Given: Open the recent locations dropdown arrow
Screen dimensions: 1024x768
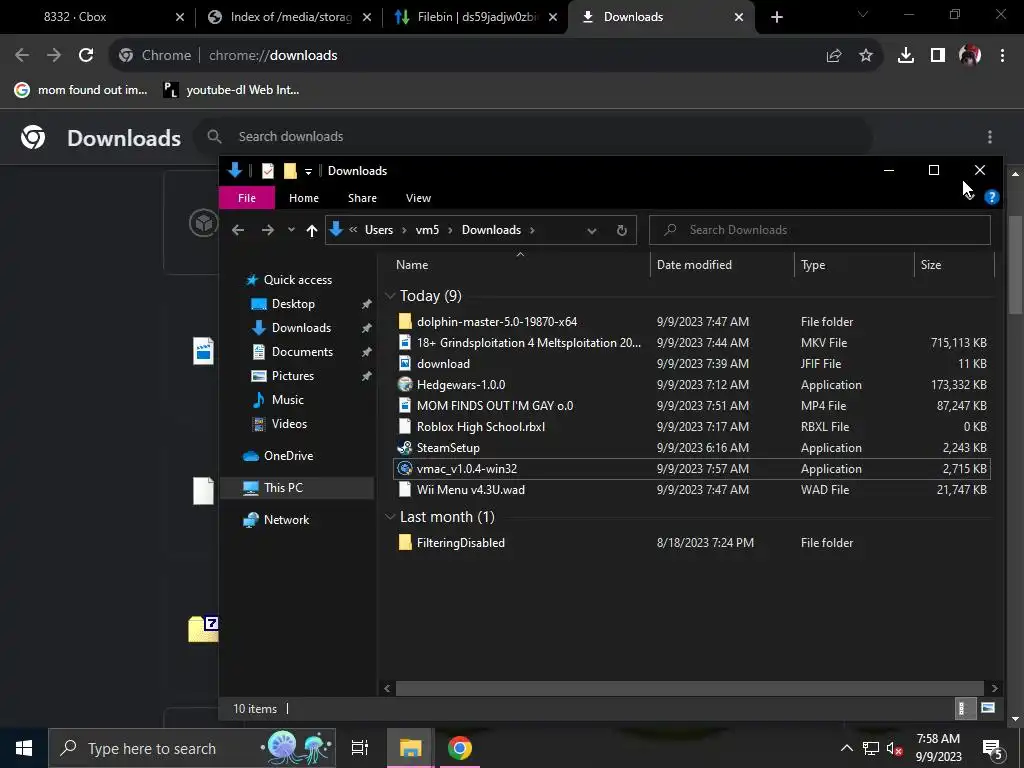Looking at the screenshot, I should (291, 230).
